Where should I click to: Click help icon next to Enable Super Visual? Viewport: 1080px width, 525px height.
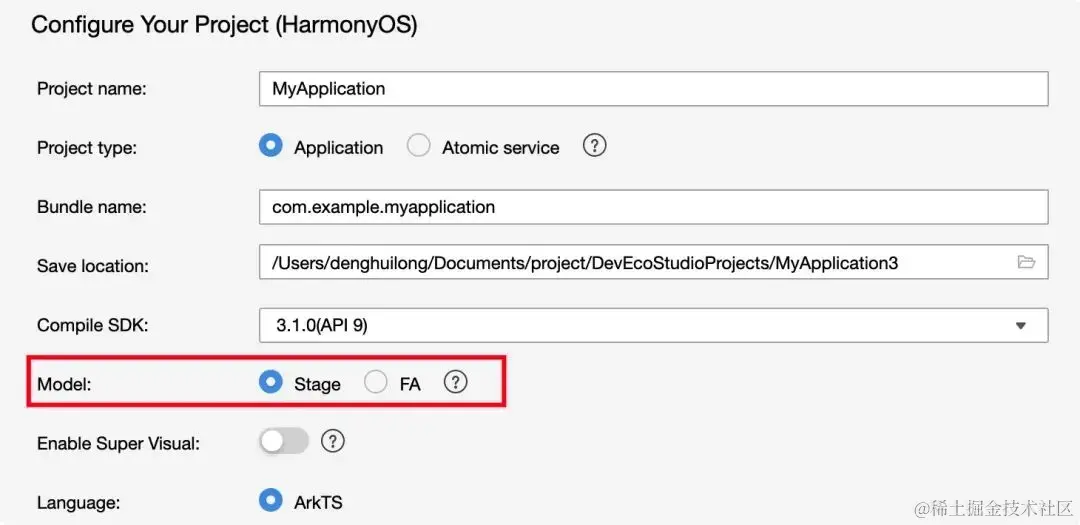click(x=333, y=441)
